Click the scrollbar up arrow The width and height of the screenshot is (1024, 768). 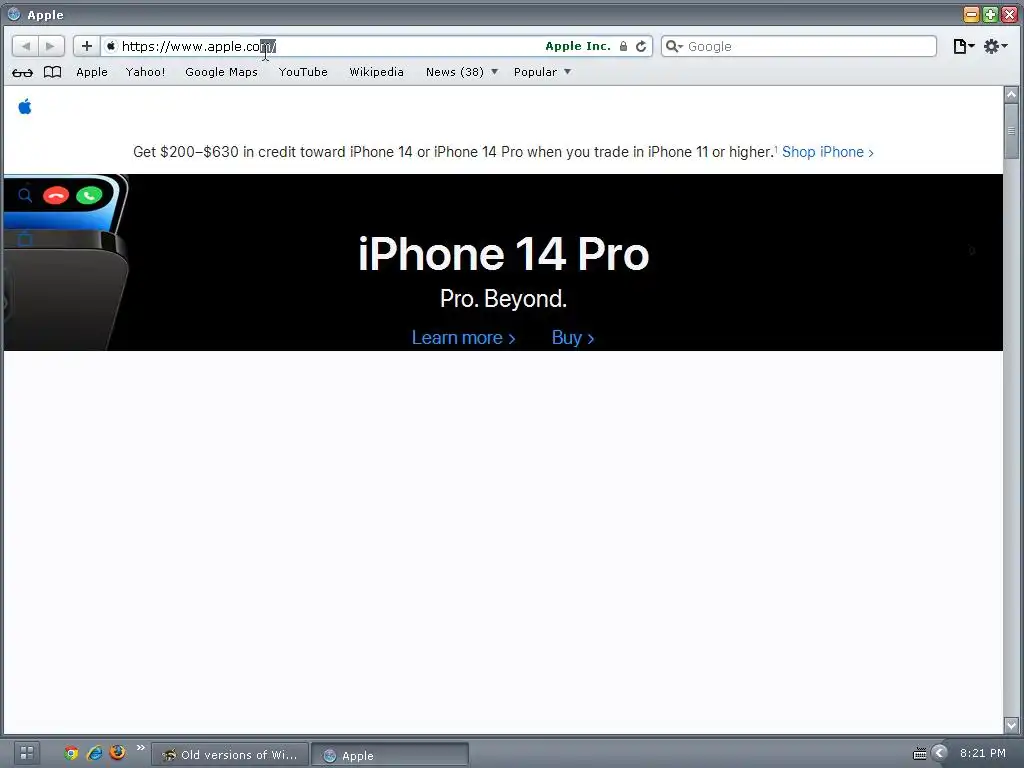click(x=1011, y=95)
